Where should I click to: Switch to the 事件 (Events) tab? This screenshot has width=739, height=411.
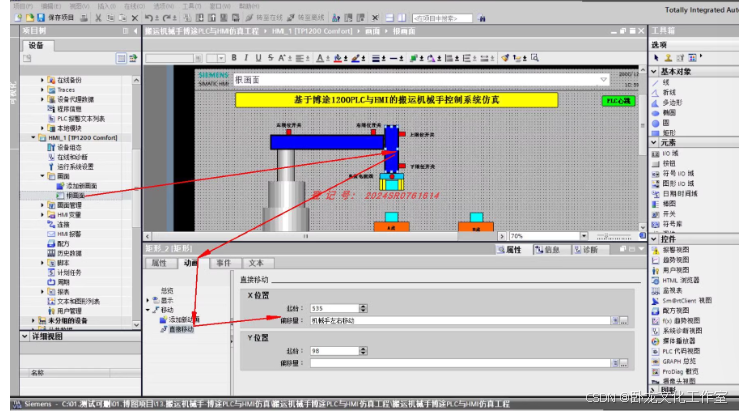point(223,263)
